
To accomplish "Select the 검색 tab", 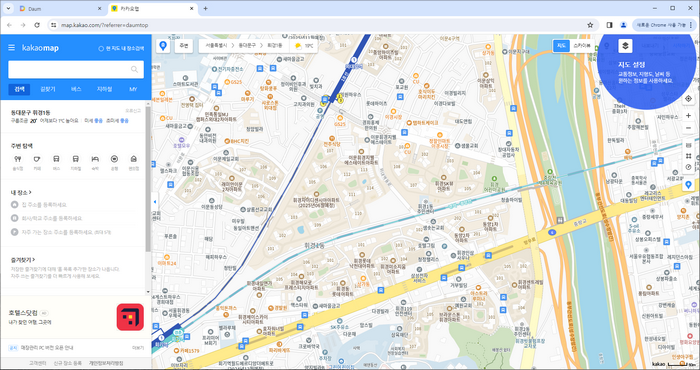I will point(19,89).
